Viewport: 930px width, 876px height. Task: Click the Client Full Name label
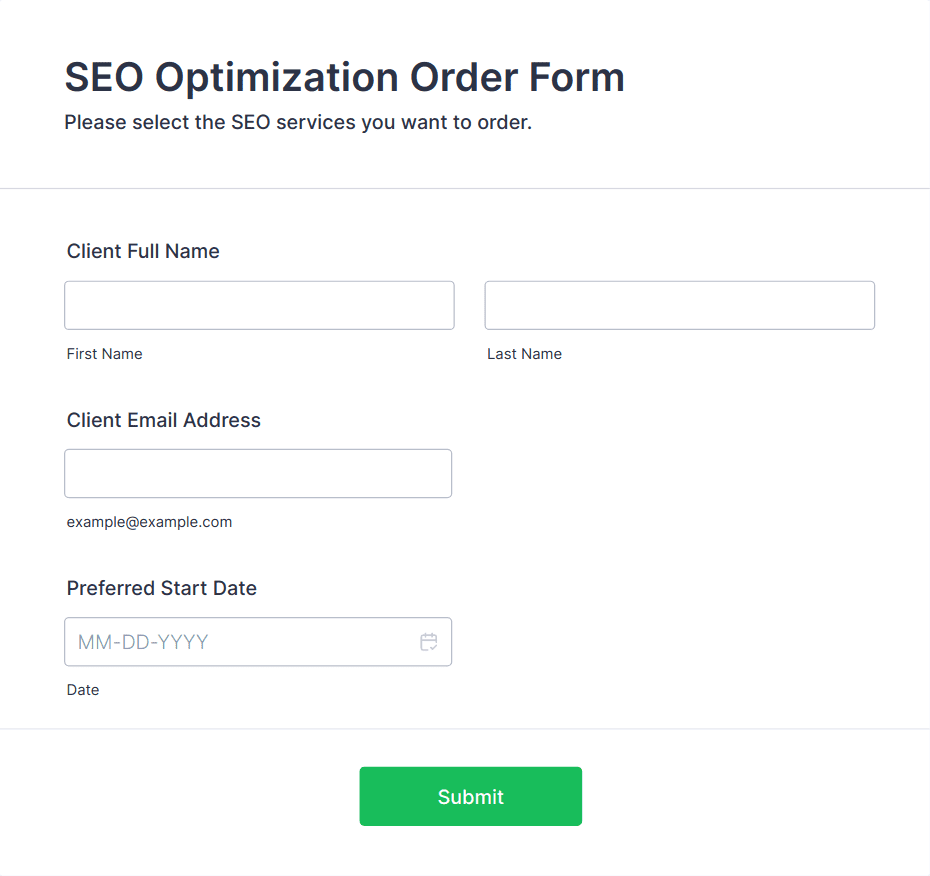pos(143,251)
